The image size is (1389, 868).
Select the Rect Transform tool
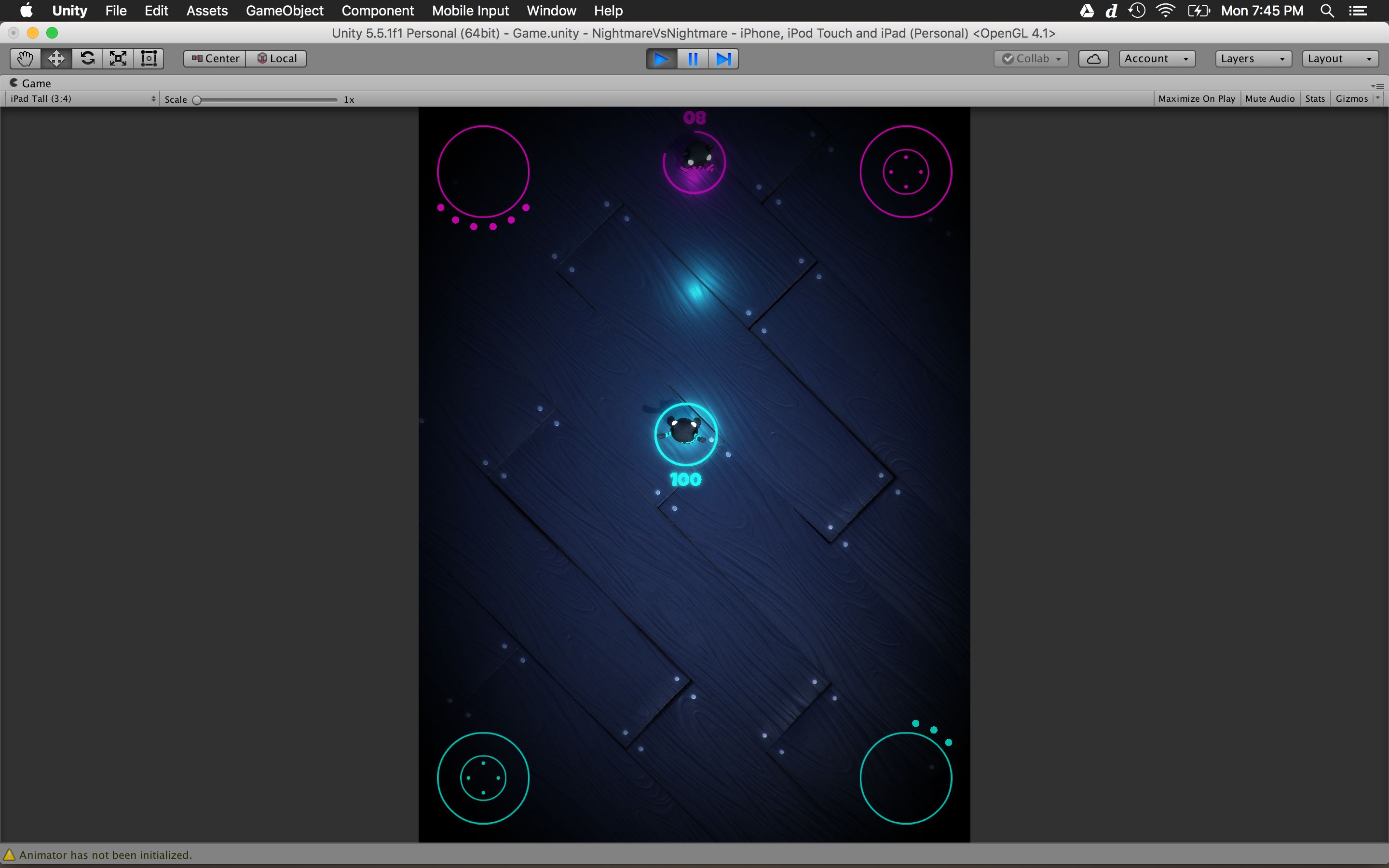[149, 58]
